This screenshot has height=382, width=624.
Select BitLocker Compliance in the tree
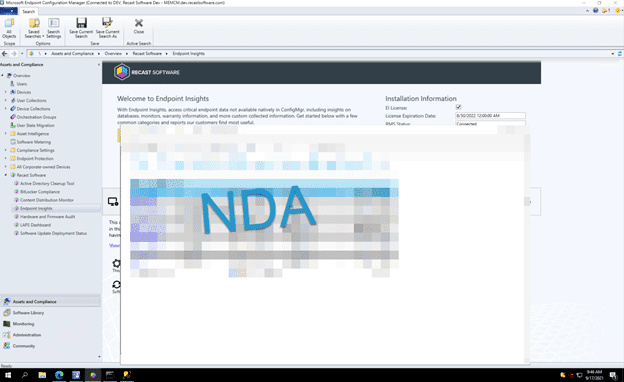pyautogui.click(x=40, y=192)
